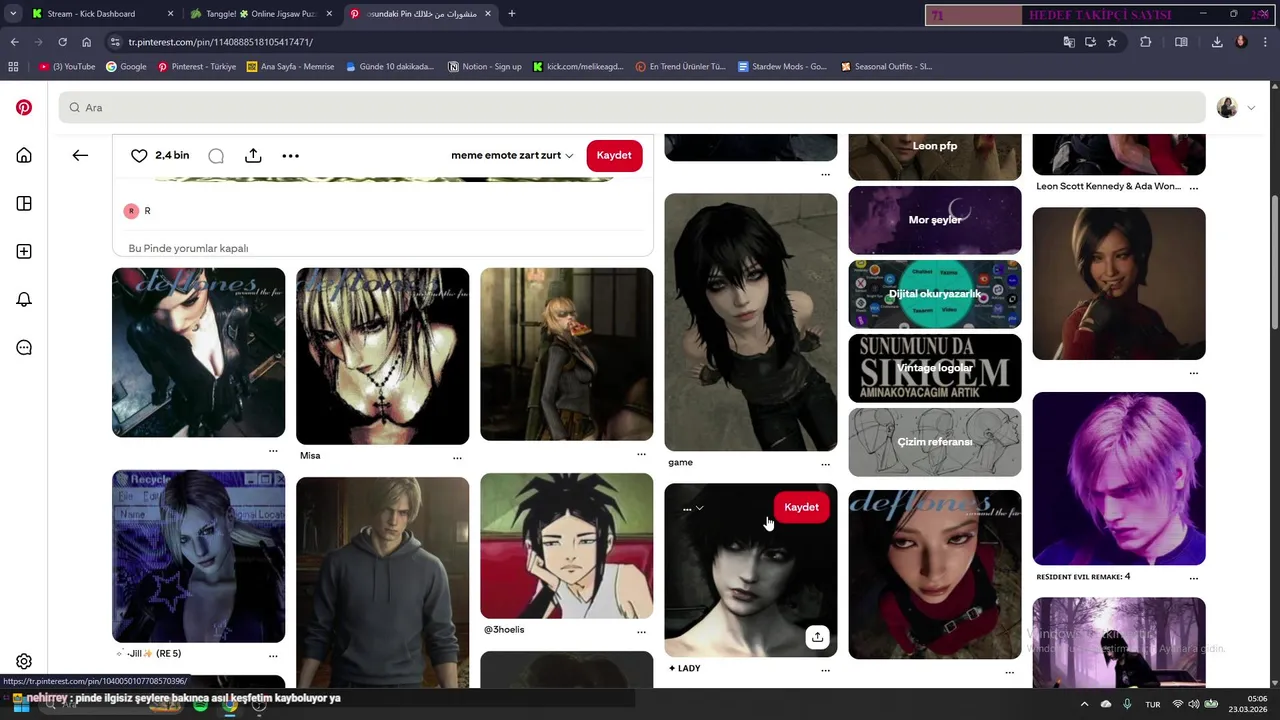Like the pin with heart icon
The height and width of the screenshot is (720, 1280).
[139, 155]
